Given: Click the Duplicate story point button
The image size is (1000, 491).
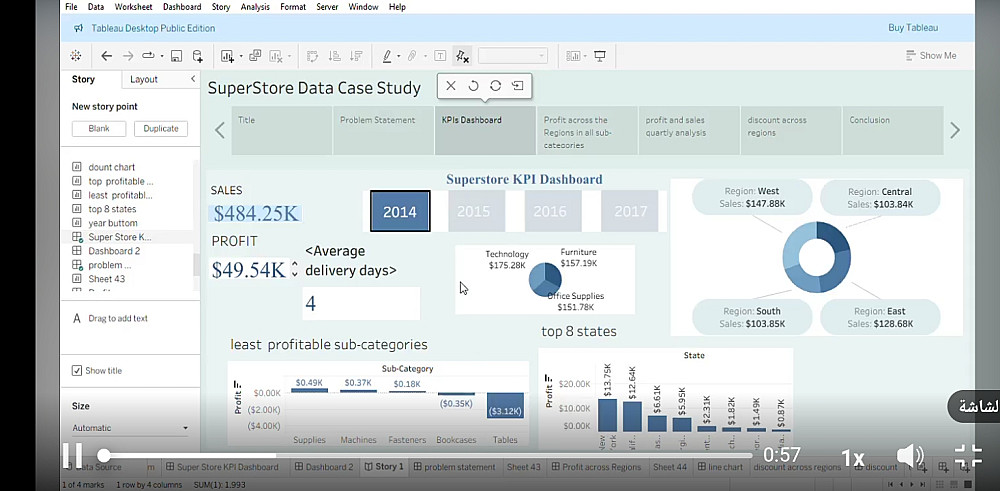Looking at the screenshot, I should click(161, 128).
